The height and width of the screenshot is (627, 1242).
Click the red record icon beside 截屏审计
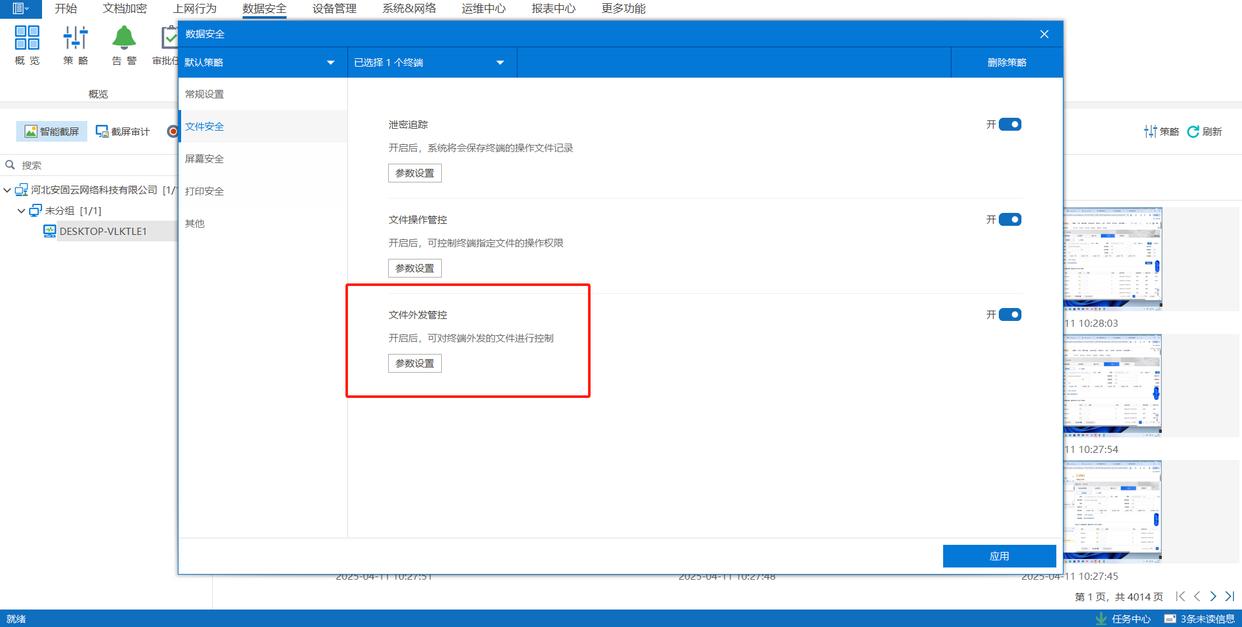172,131
